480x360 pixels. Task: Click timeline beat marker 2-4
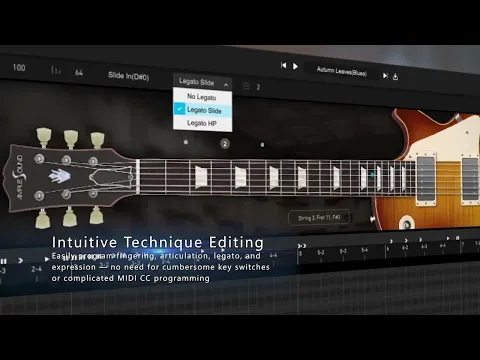coord(36,269)
